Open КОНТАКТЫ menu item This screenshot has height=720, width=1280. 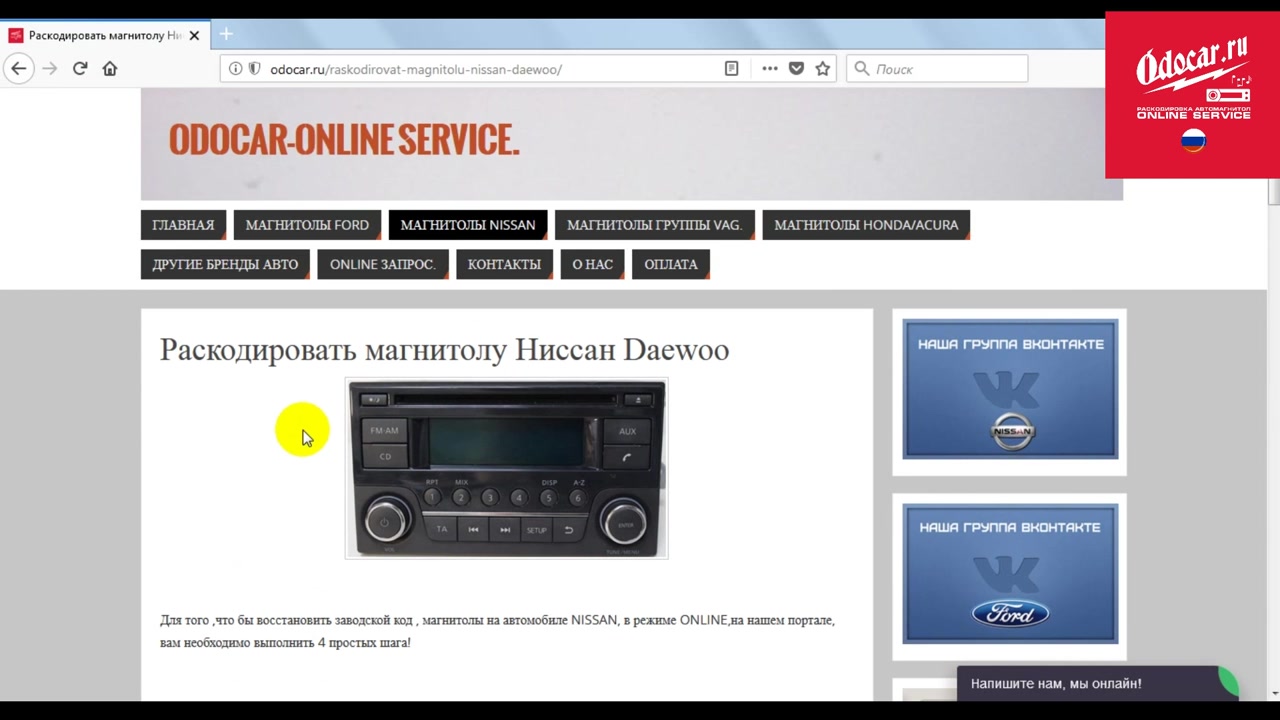(x=504, y=264)
